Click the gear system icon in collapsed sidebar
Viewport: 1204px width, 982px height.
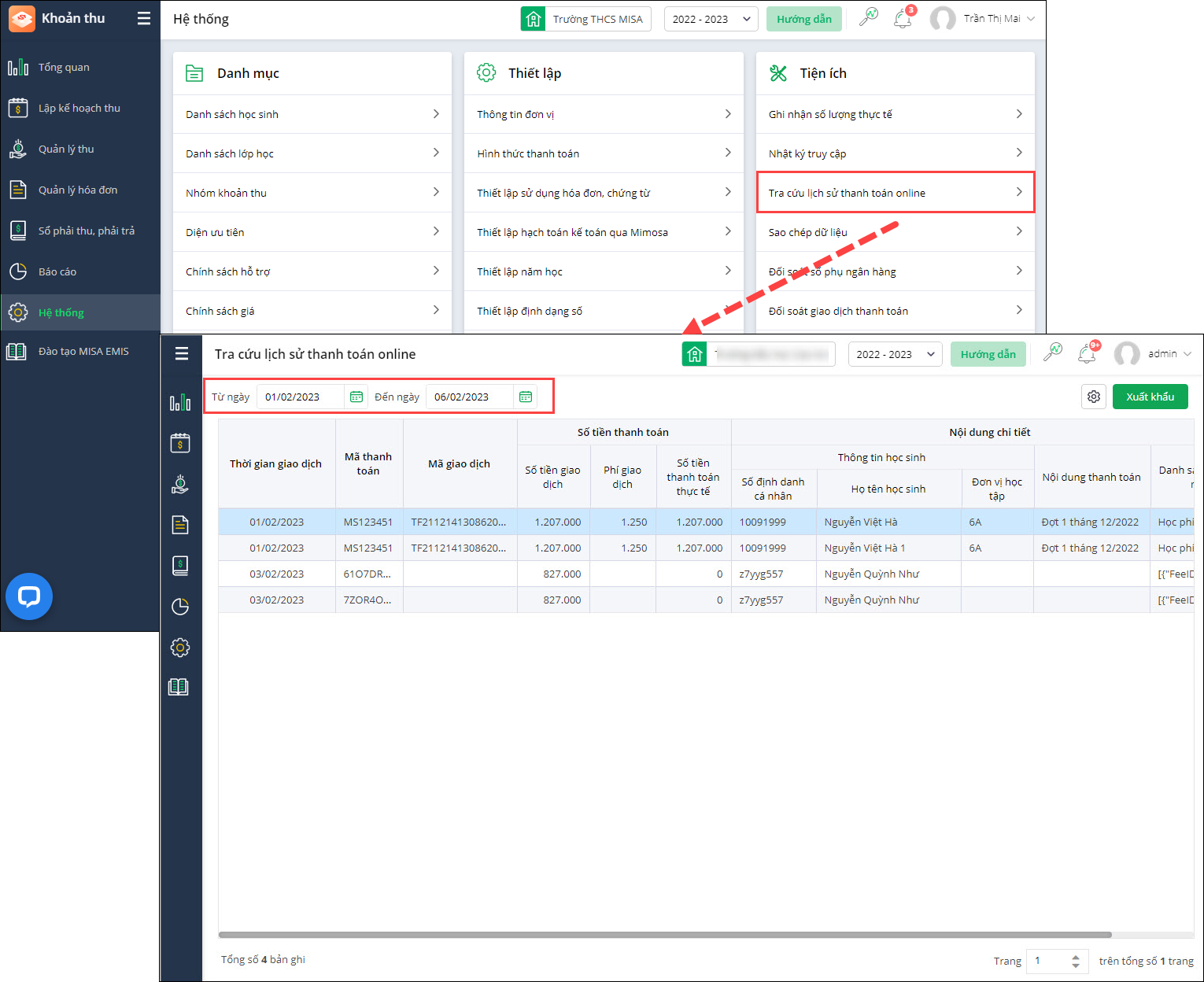180,648
